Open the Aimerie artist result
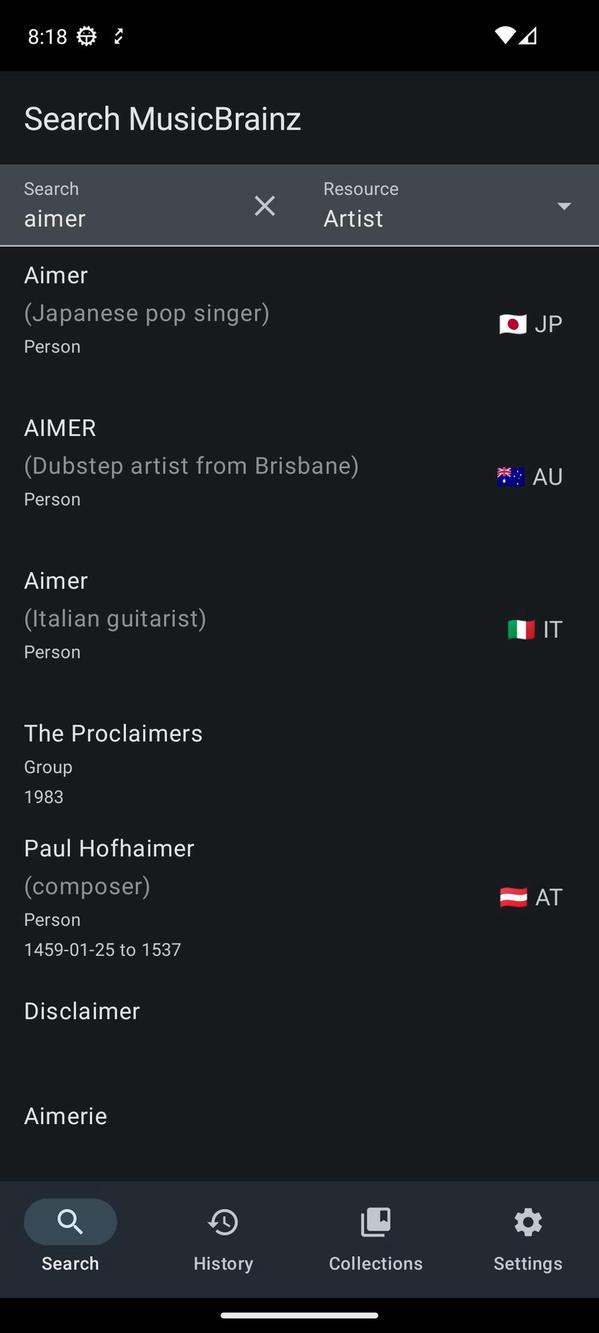Viewport: 599px width, 1333px height. (x=299, y=1132)
